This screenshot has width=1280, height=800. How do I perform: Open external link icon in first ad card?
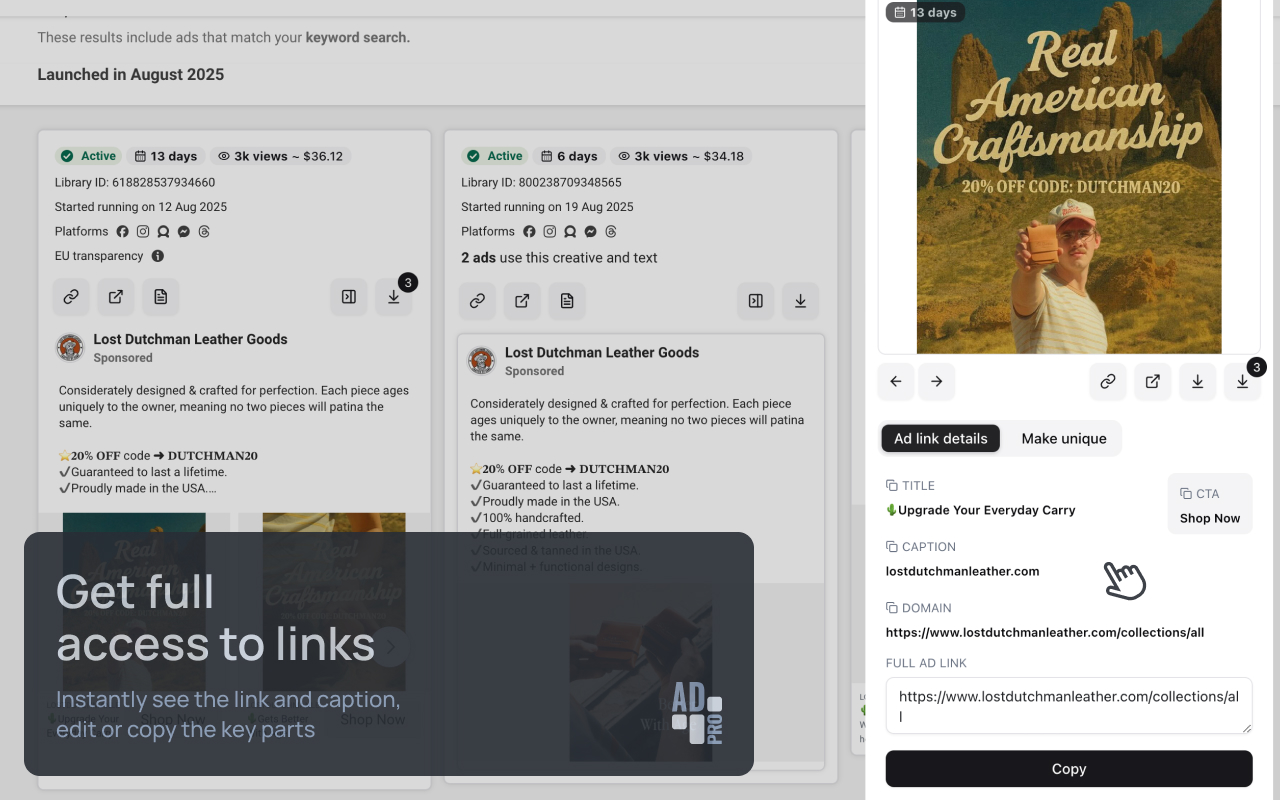tap(116, 297)
